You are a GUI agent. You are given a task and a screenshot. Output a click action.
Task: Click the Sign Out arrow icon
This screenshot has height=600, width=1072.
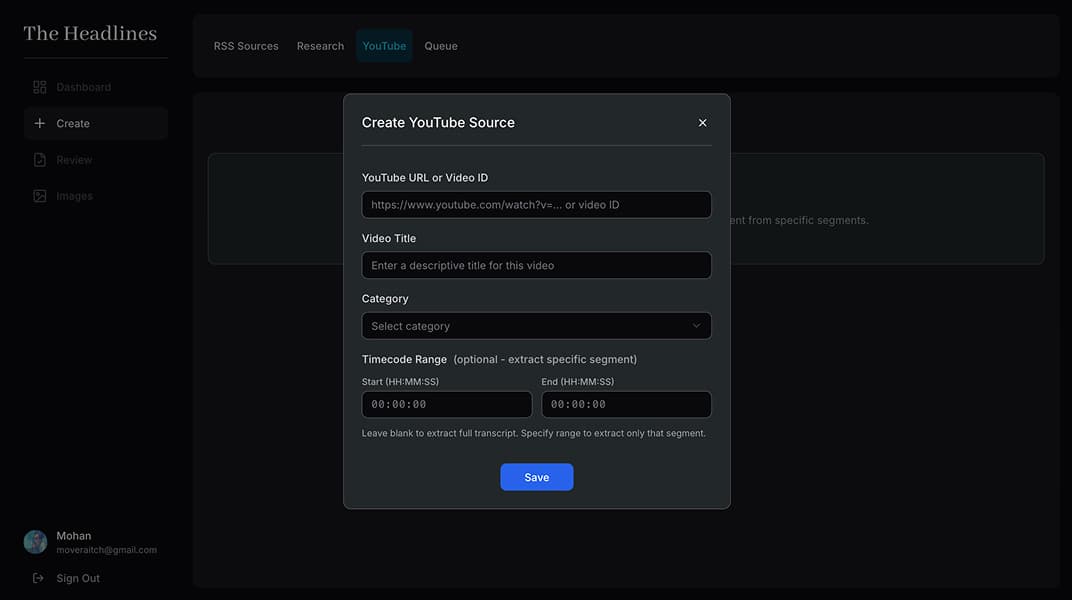pyautogui.click(x=37, y=577)
